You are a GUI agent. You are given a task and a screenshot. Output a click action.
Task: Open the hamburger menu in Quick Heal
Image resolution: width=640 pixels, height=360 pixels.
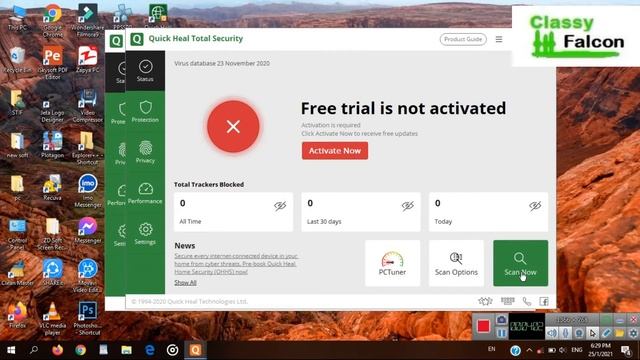coord(499,39)
